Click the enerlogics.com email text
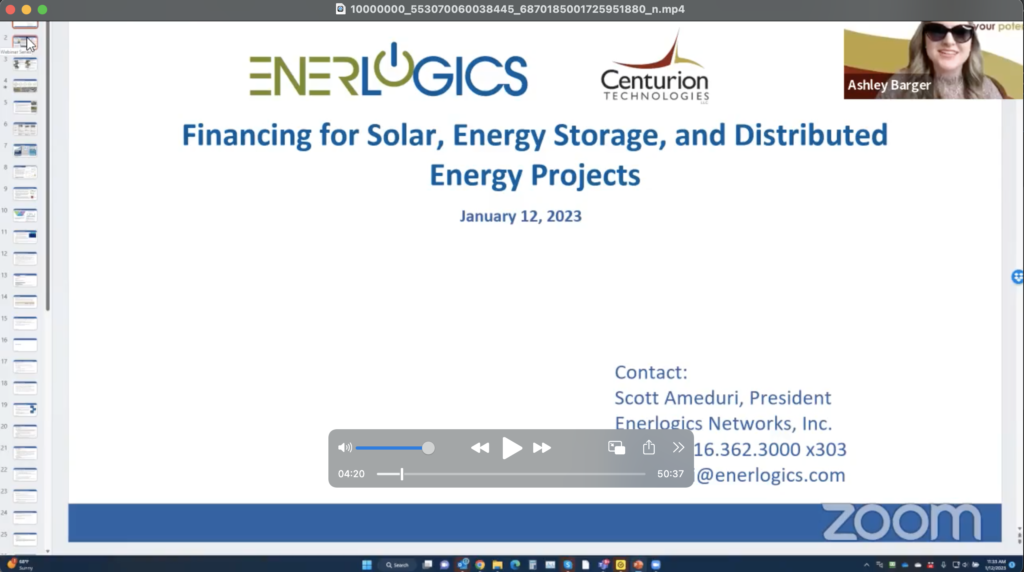The image size is (1024, 572). click(x=771, y=475)
